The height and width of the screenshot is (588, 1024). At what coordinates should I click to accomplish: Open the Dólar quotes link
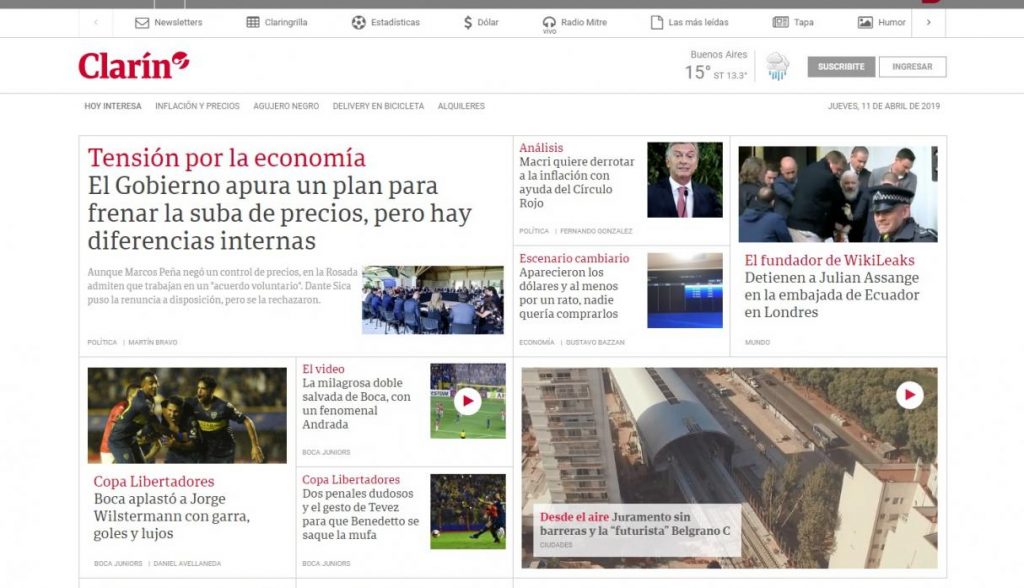tap(488, 22)
